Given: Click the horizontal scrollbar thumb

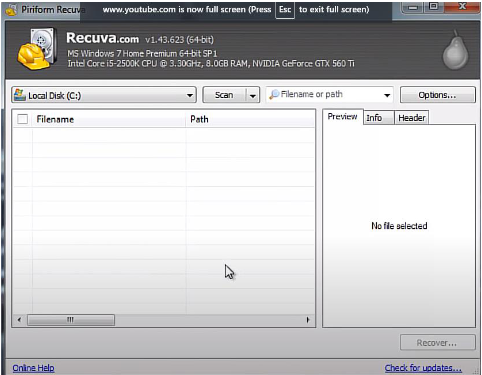Looking at the screenshot, I should click(71, 320).
